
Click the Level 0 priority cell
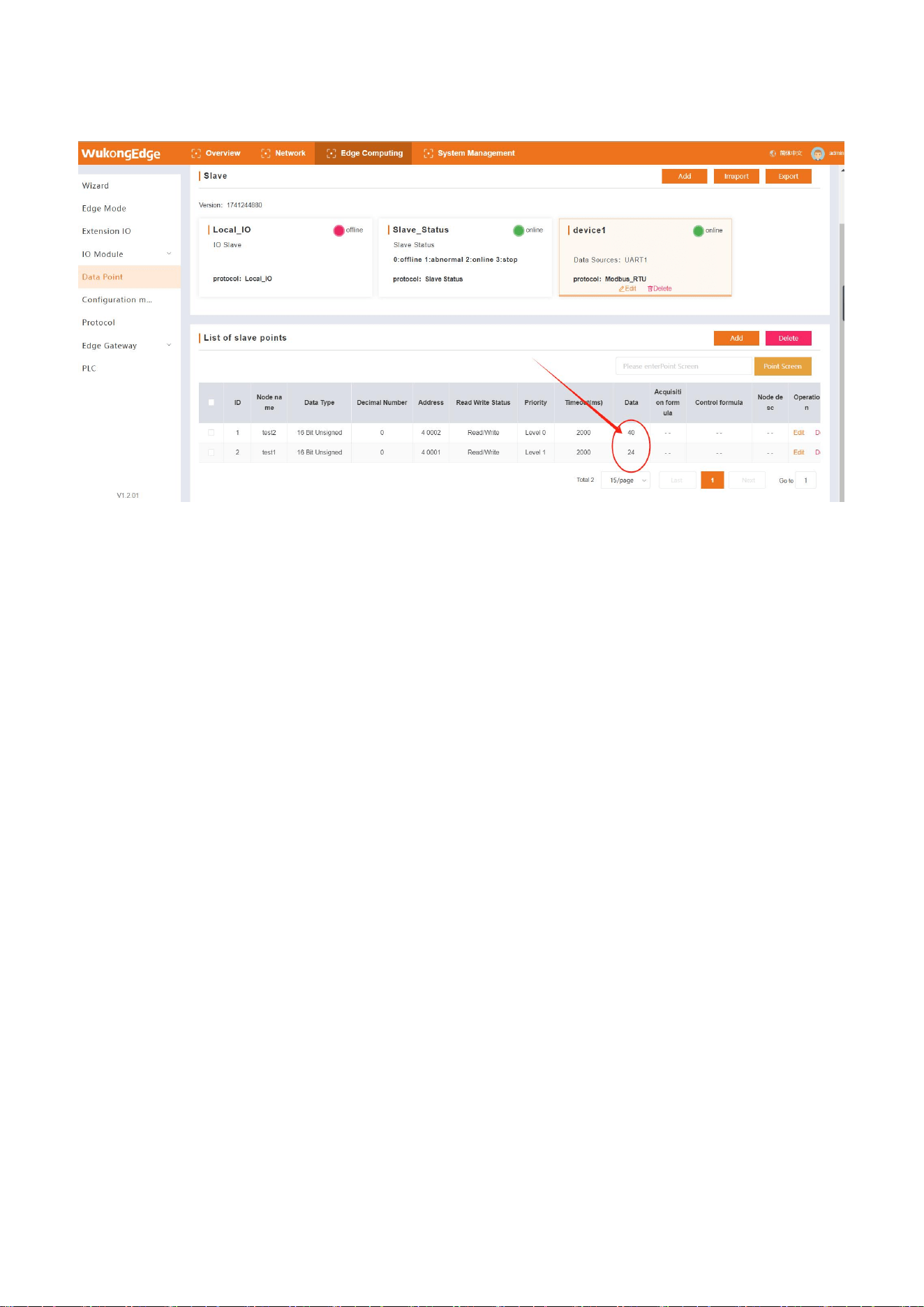click(x=536, y=433)
